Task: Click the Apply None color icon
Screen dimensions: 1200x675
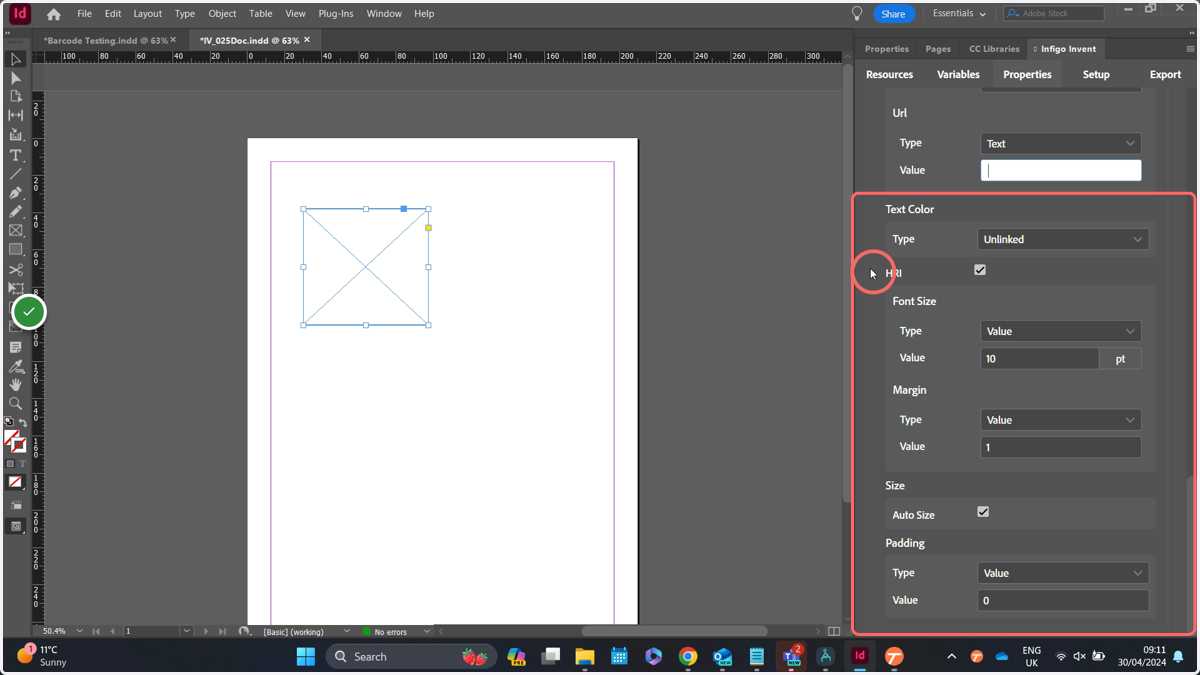Action: tap(15, 482)
